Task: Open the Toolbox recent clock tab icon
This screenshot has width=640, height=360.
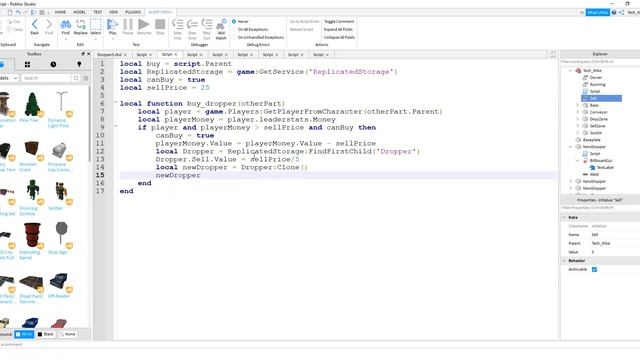Action: tap(53, 64)
